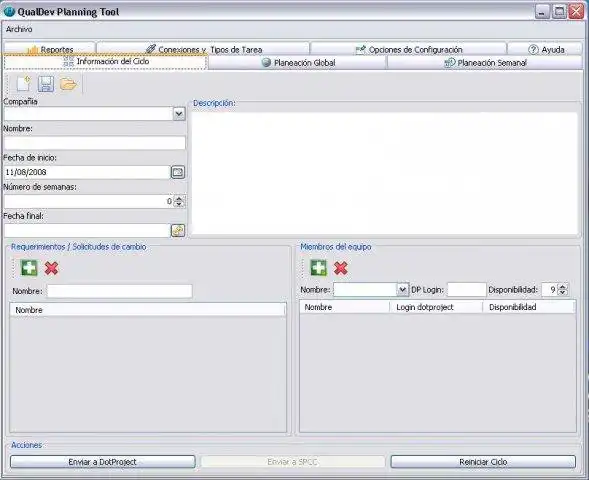Click the Disponibilidad column header
This screenshot has width=589, height=480.
[529, 307]
